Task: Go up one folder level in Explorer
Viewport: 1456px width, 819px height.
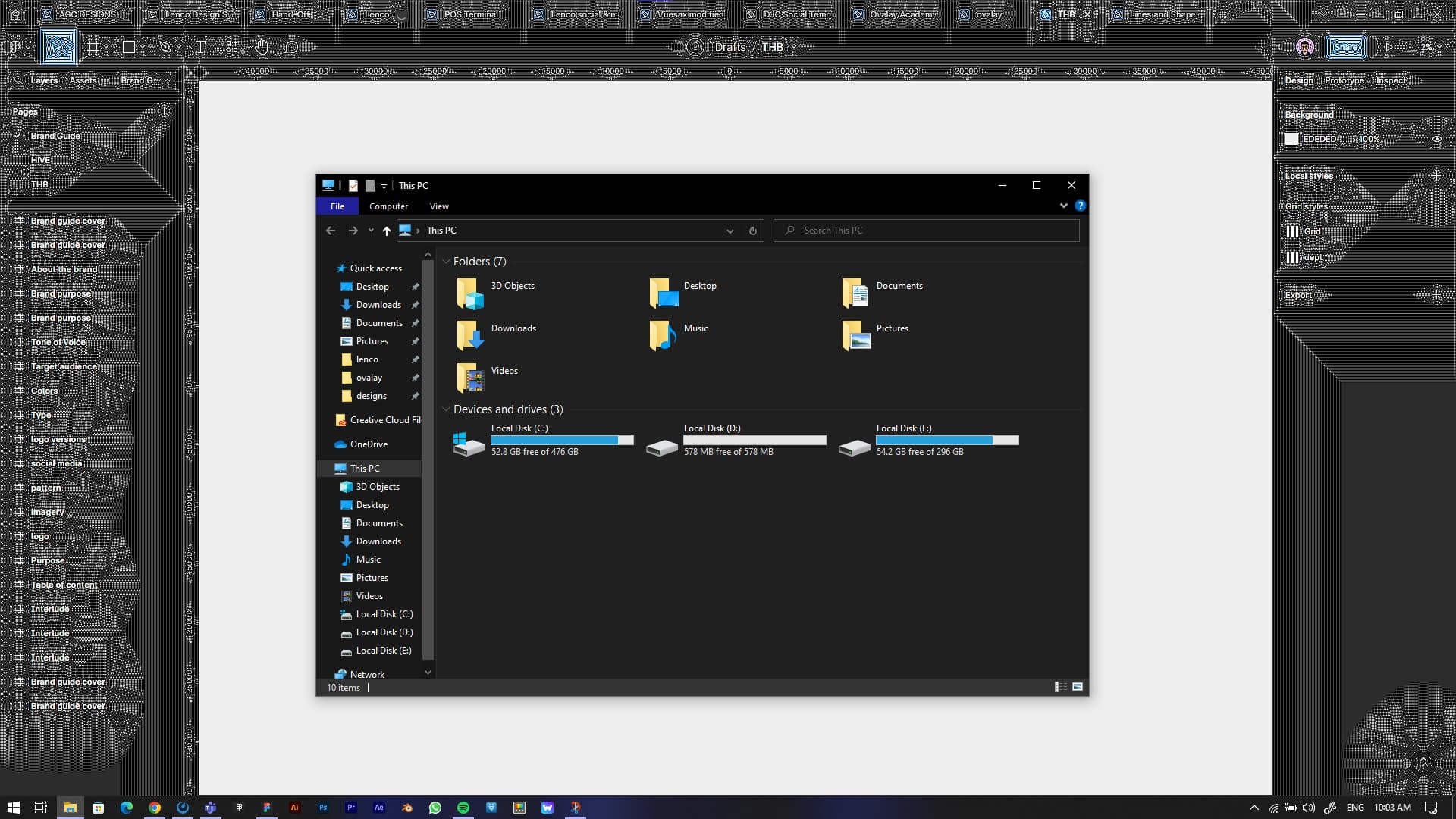Action: click(x=387, y=231)
